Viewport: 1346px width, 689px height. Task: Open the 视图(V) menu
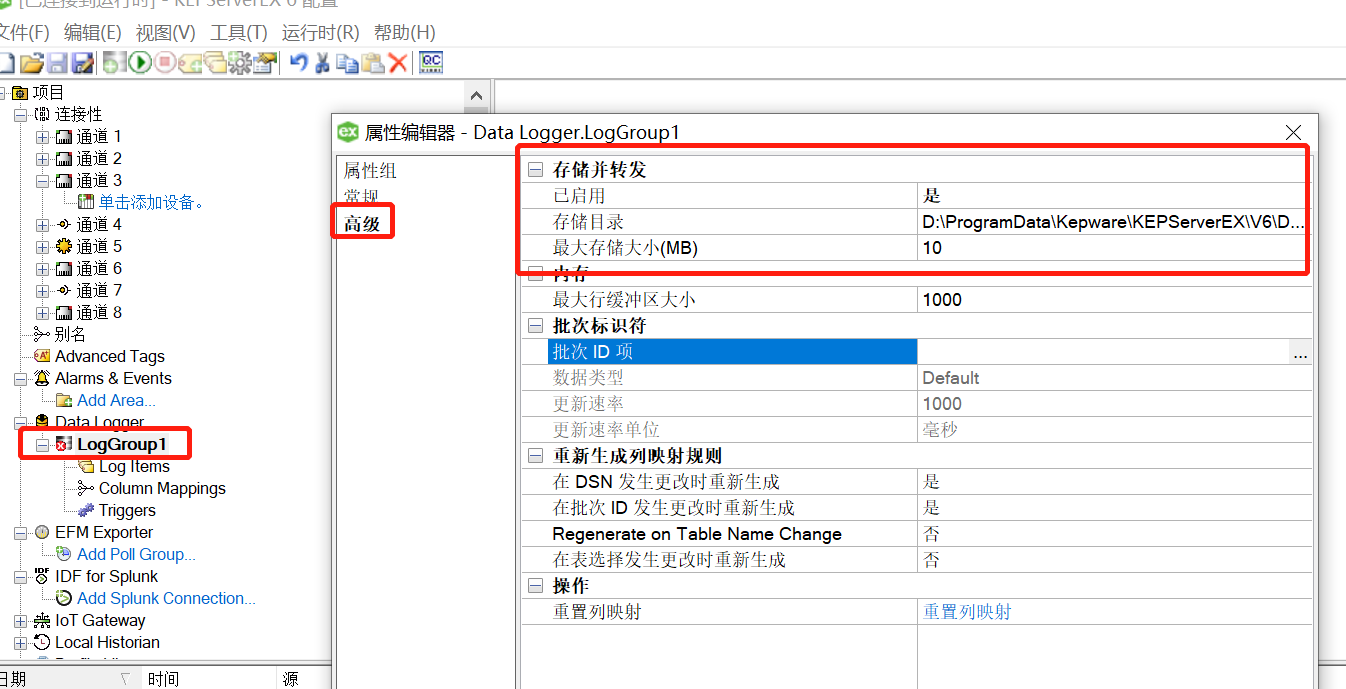tap(166, 33)
